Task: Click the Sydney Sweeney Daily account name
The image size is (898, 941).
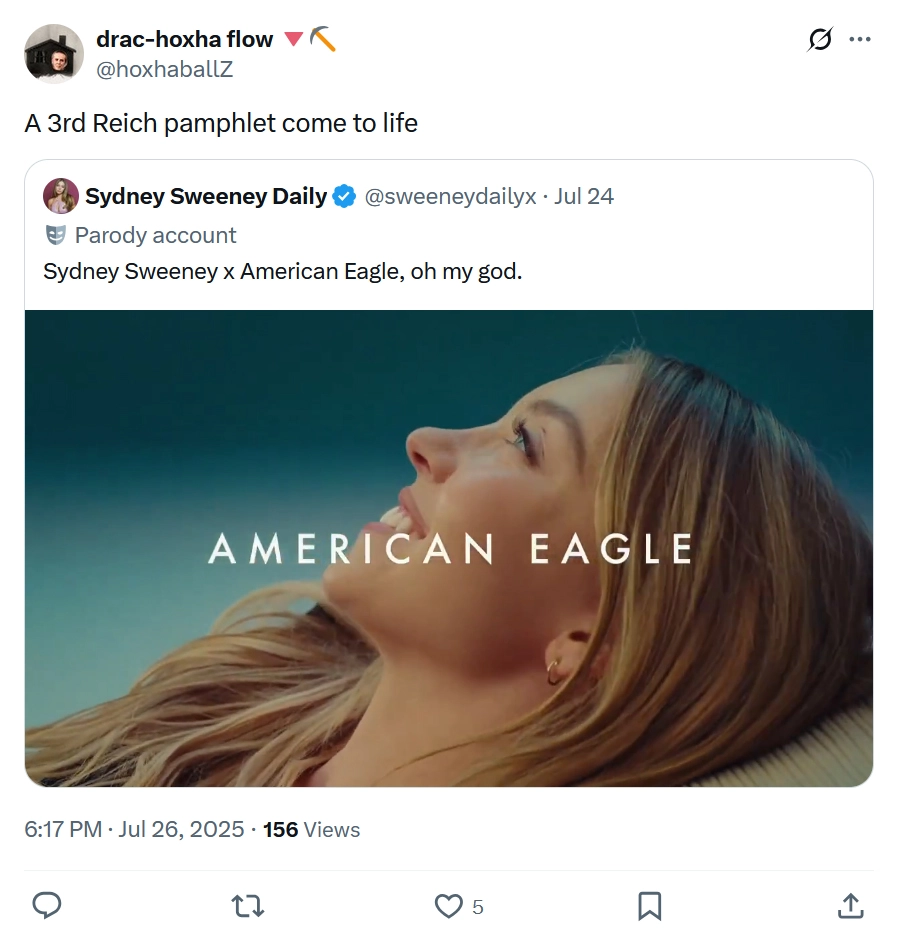Action: tap(206, 196)
